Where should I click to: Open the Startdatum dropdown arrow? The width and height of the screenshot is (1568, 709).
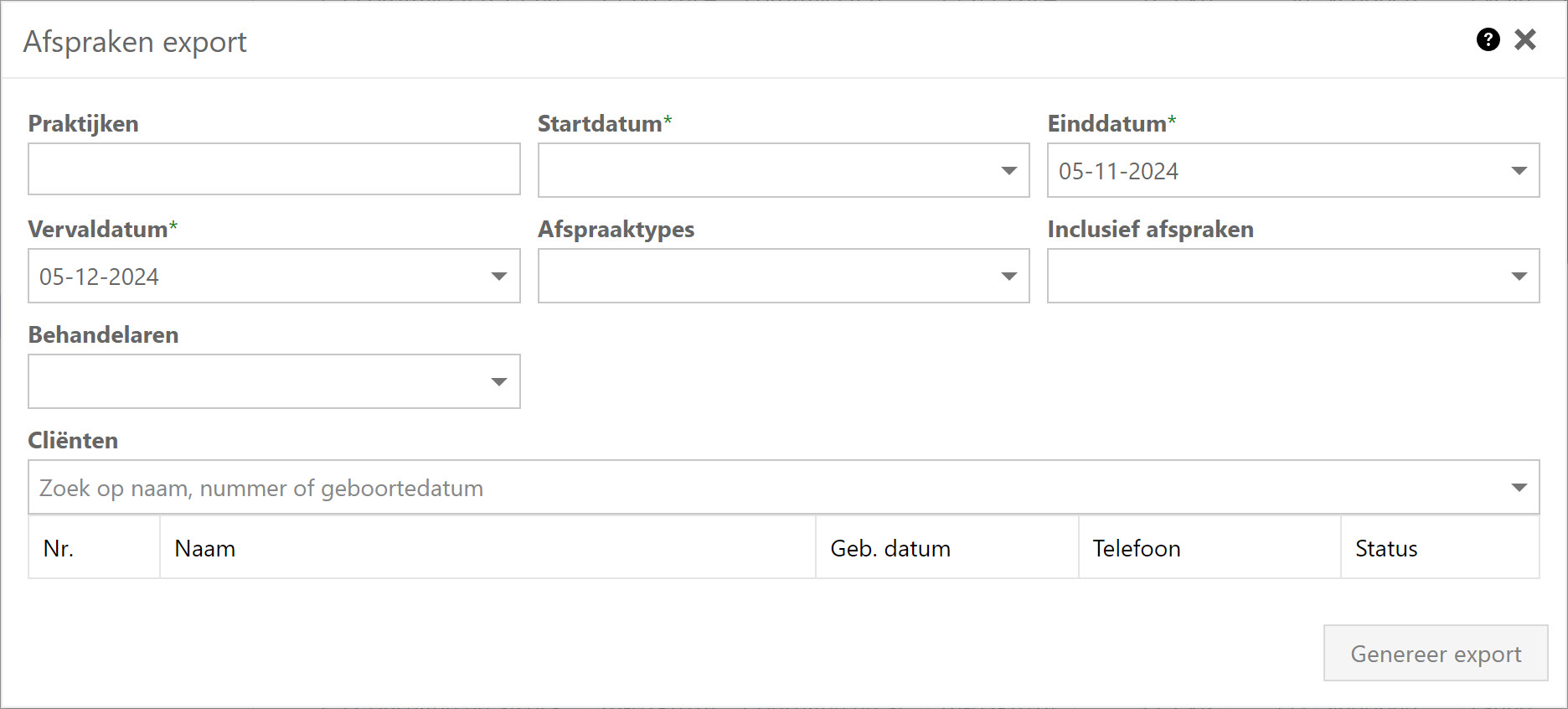pyautogui.click(x=1009, y=171)
